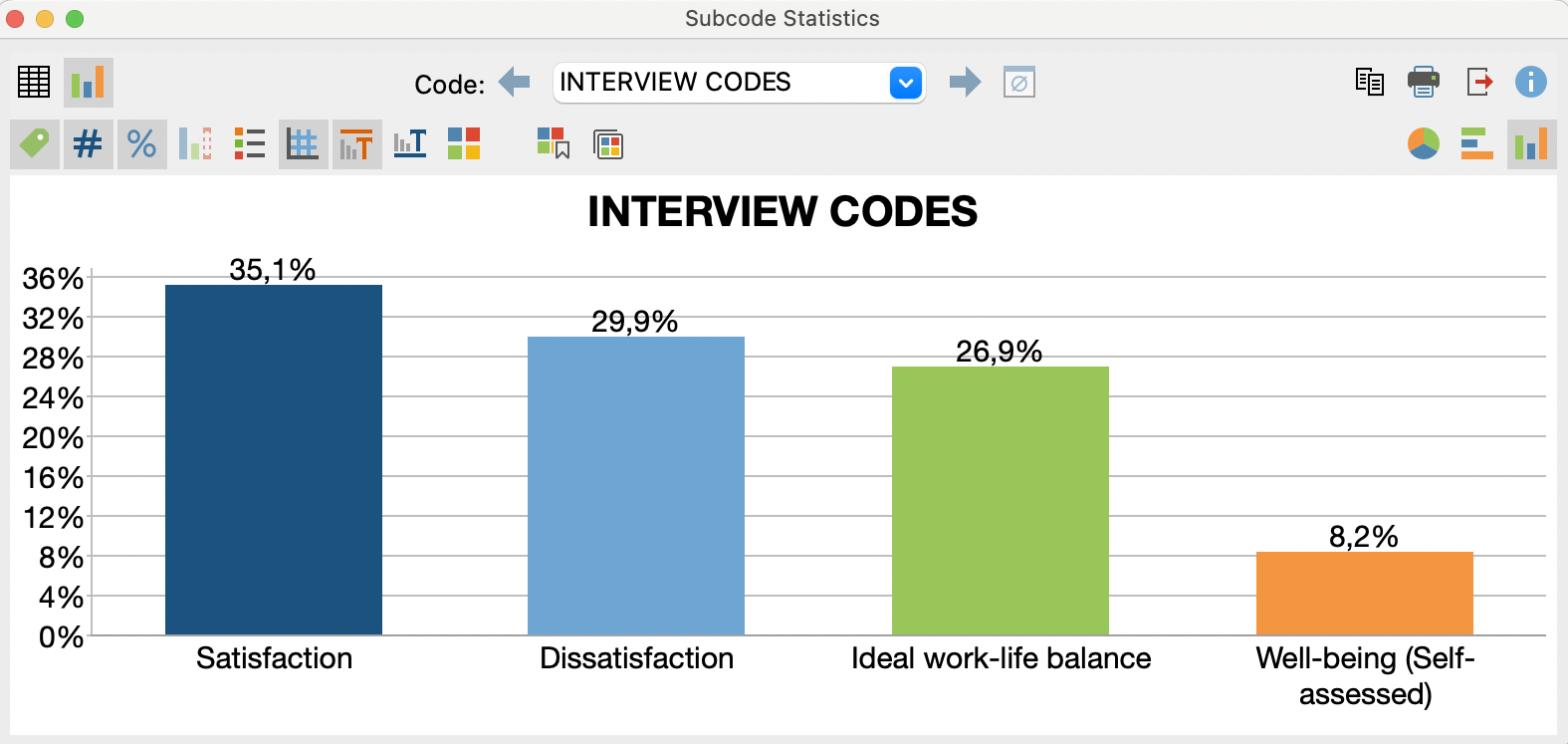Select the vertical bar chart display
1568x744 pixels.
click(1530, 143)
